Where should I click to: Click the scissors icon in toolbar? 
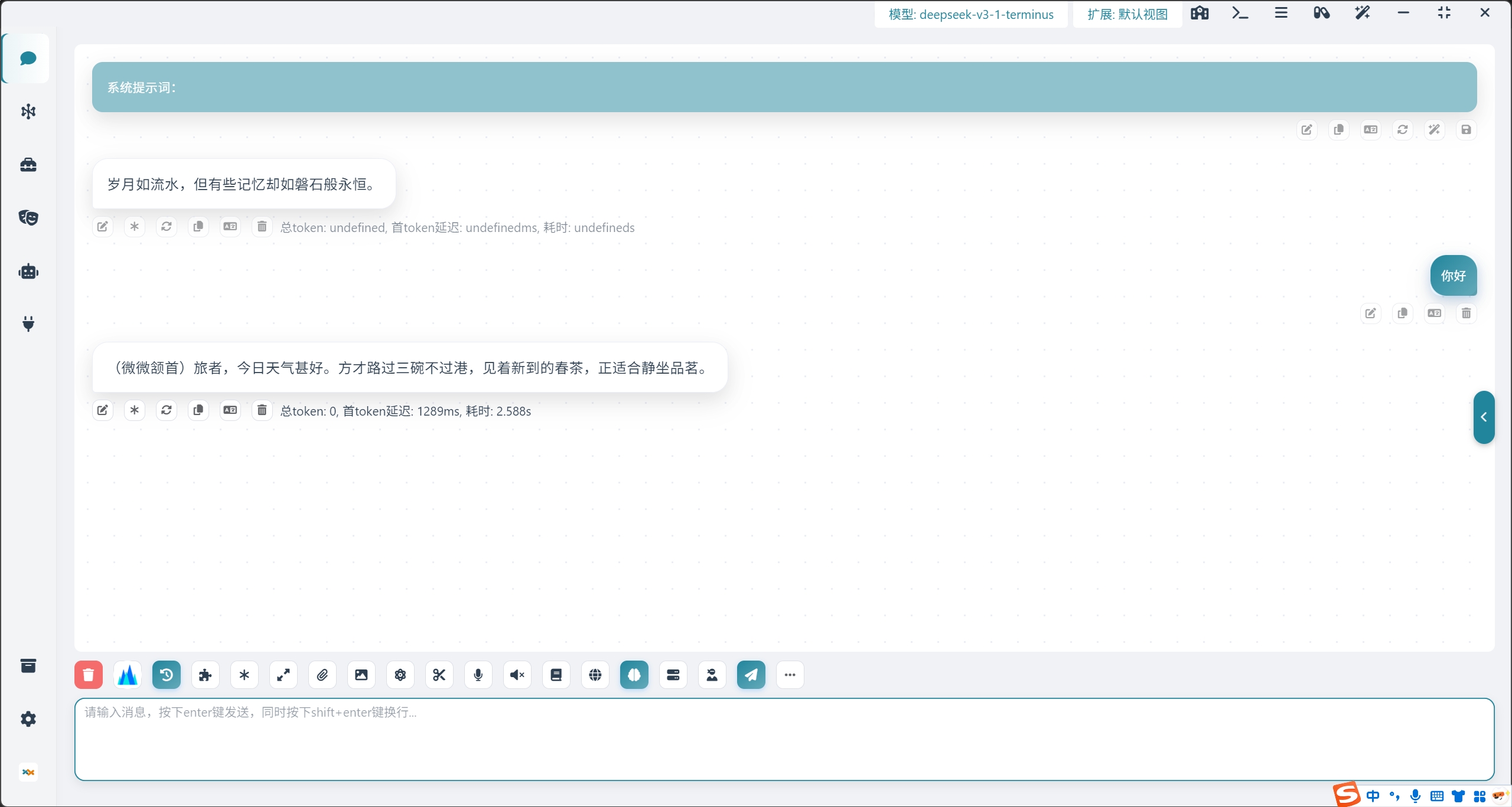coord(439,675)
